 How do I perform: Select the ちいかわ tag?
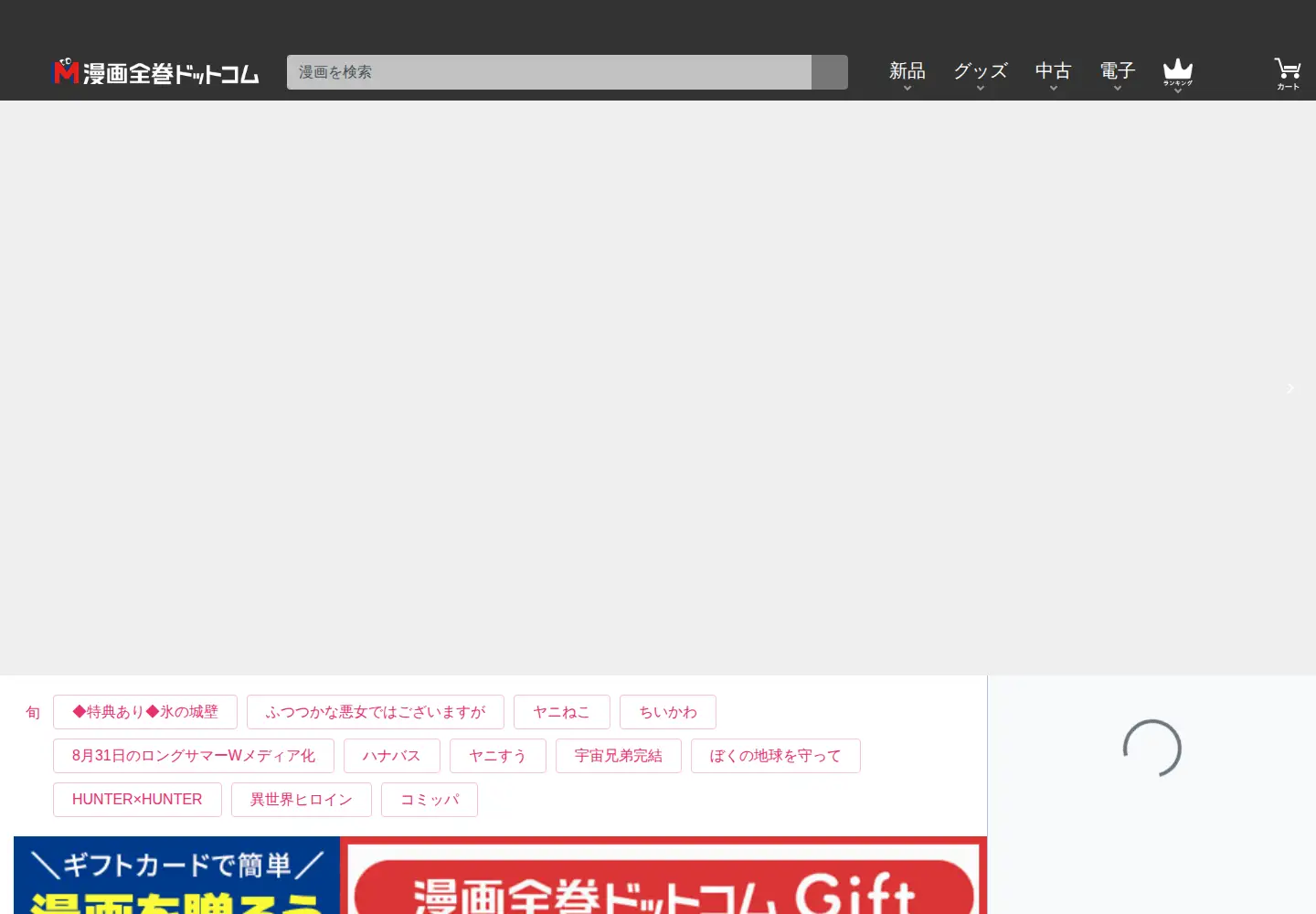pyautogui.click(x=668, y=712)
